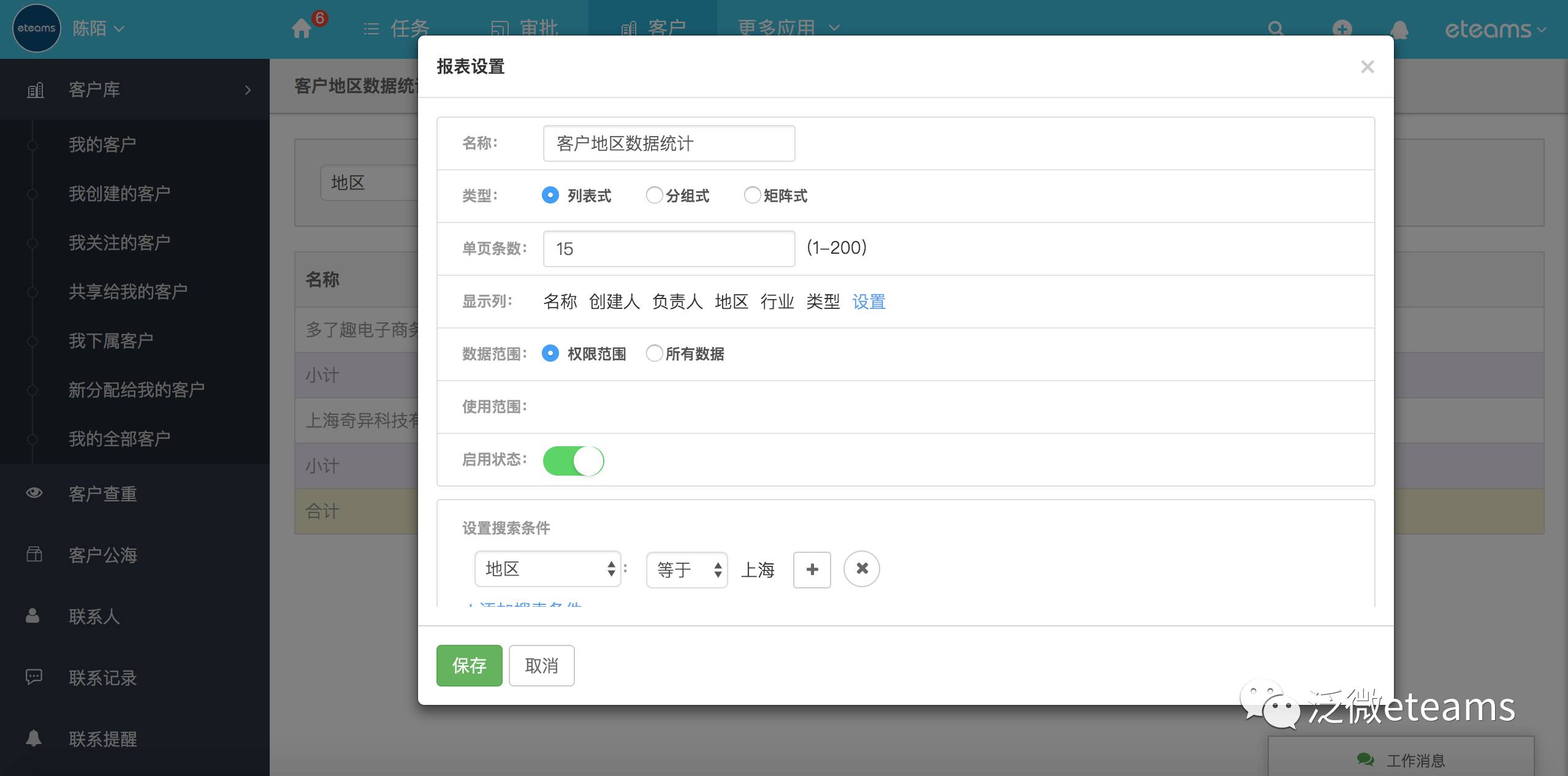Remove search condition with circled X icon
Image resolution: width=1568 pixels, height=776 pixels.
click(861, 569)
